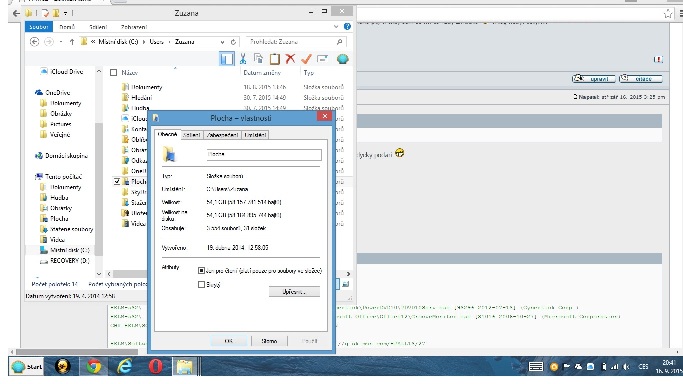Open the Quick Access Toolbar customize dropdown
The width and height of the screenshot is (683, 384).
[65, 13]
